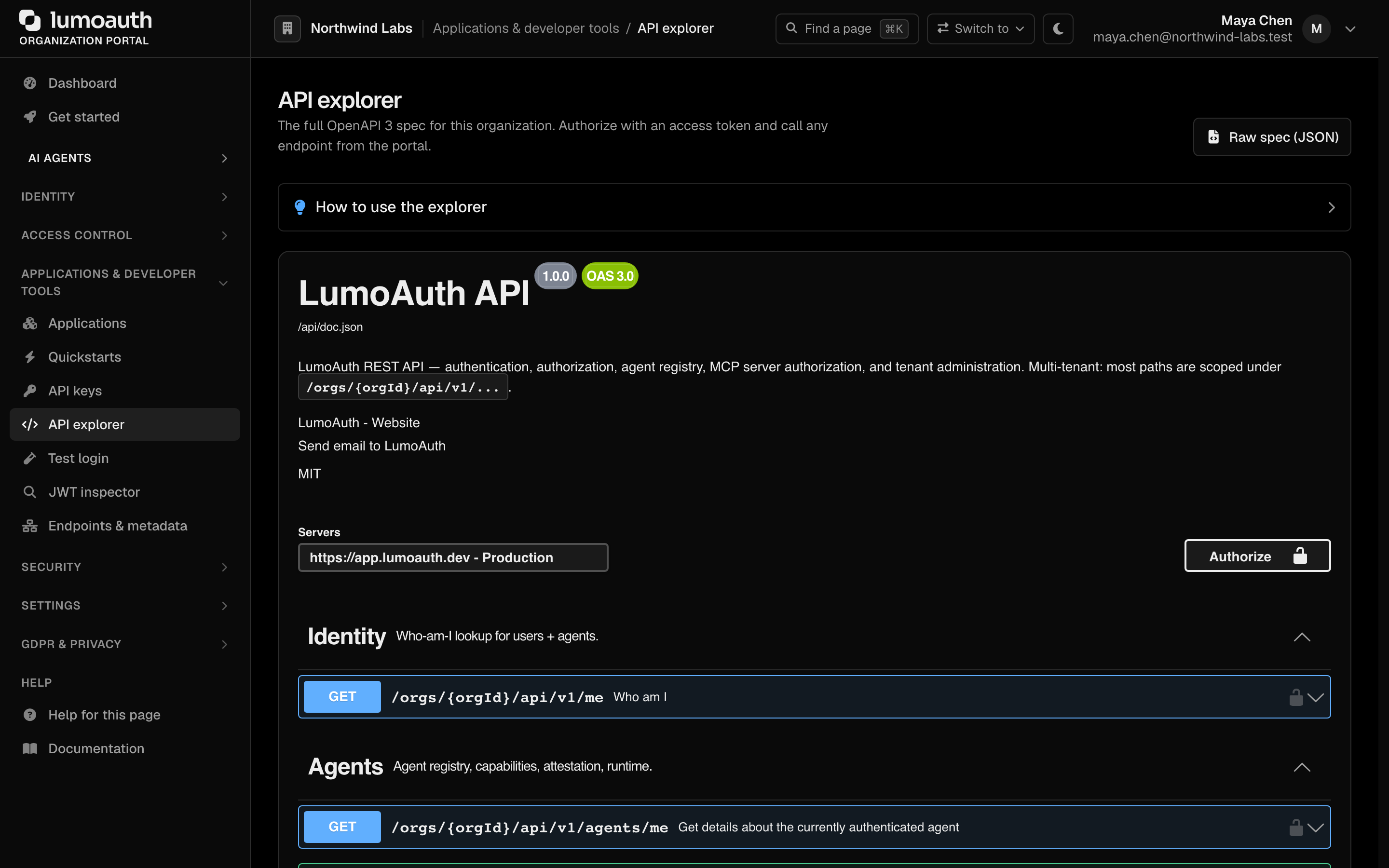Click the Documentation book icon

pos(30,748)
